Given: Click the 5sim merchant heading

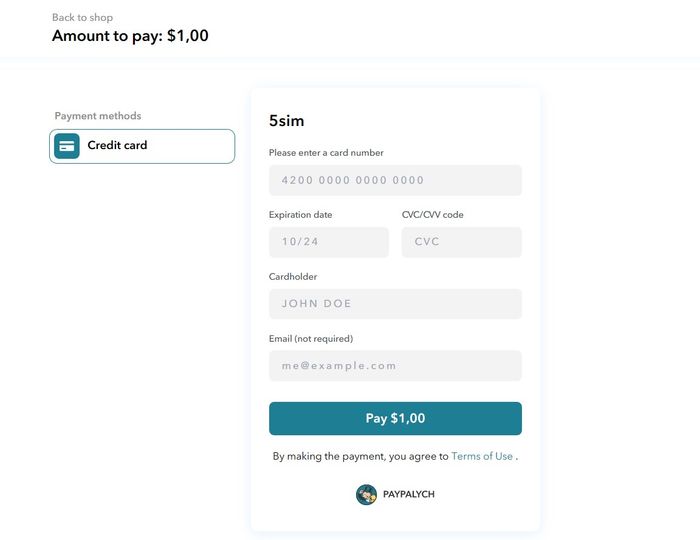Looking at the screenshot, I should click(x=286, y=121).
